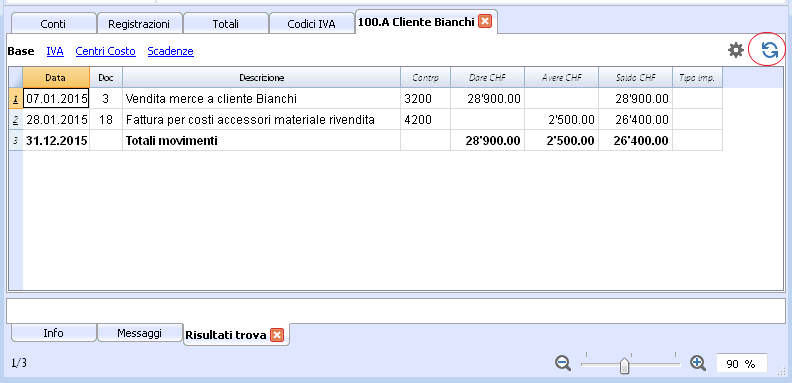The width and height of the screenshot is (792, 383).
Task: Click the zoom in magnifier icon
Action: click(698, 363)
